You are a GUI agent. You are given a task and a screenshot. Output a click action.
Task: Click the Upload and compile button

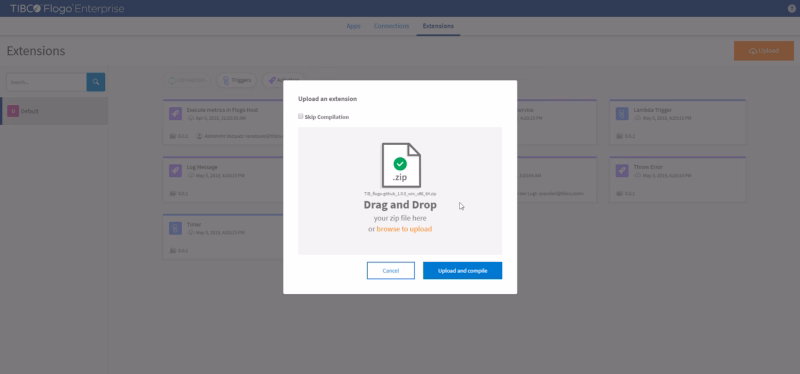point(462,270)
